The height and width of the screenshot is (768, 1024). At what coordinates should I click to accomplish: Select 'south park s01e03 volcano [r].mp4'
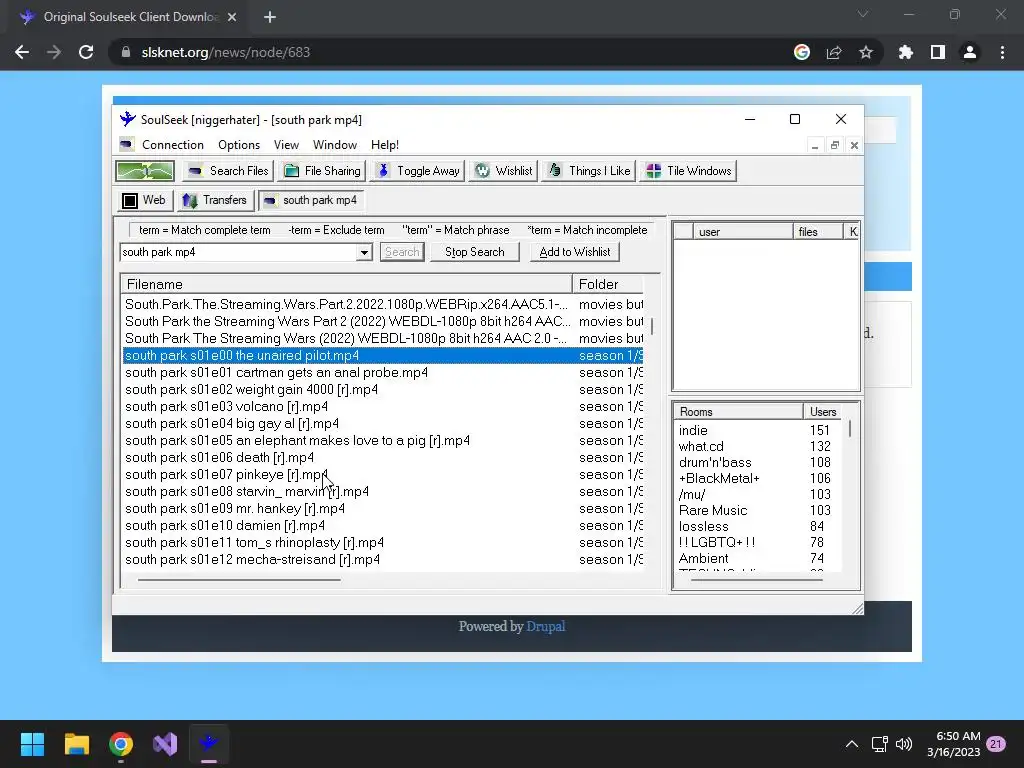383,406
